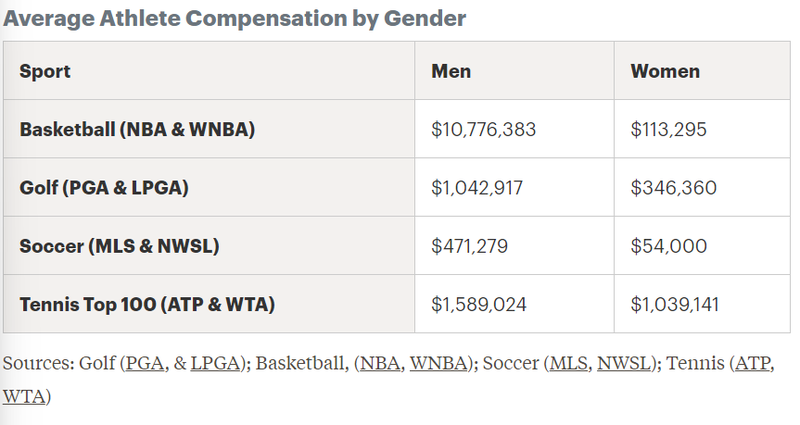Image resolution: width=800 pixels, height=425 pixels.
Task: Click the $346,360 women's golf cell
Action: (x=673, y=187)
